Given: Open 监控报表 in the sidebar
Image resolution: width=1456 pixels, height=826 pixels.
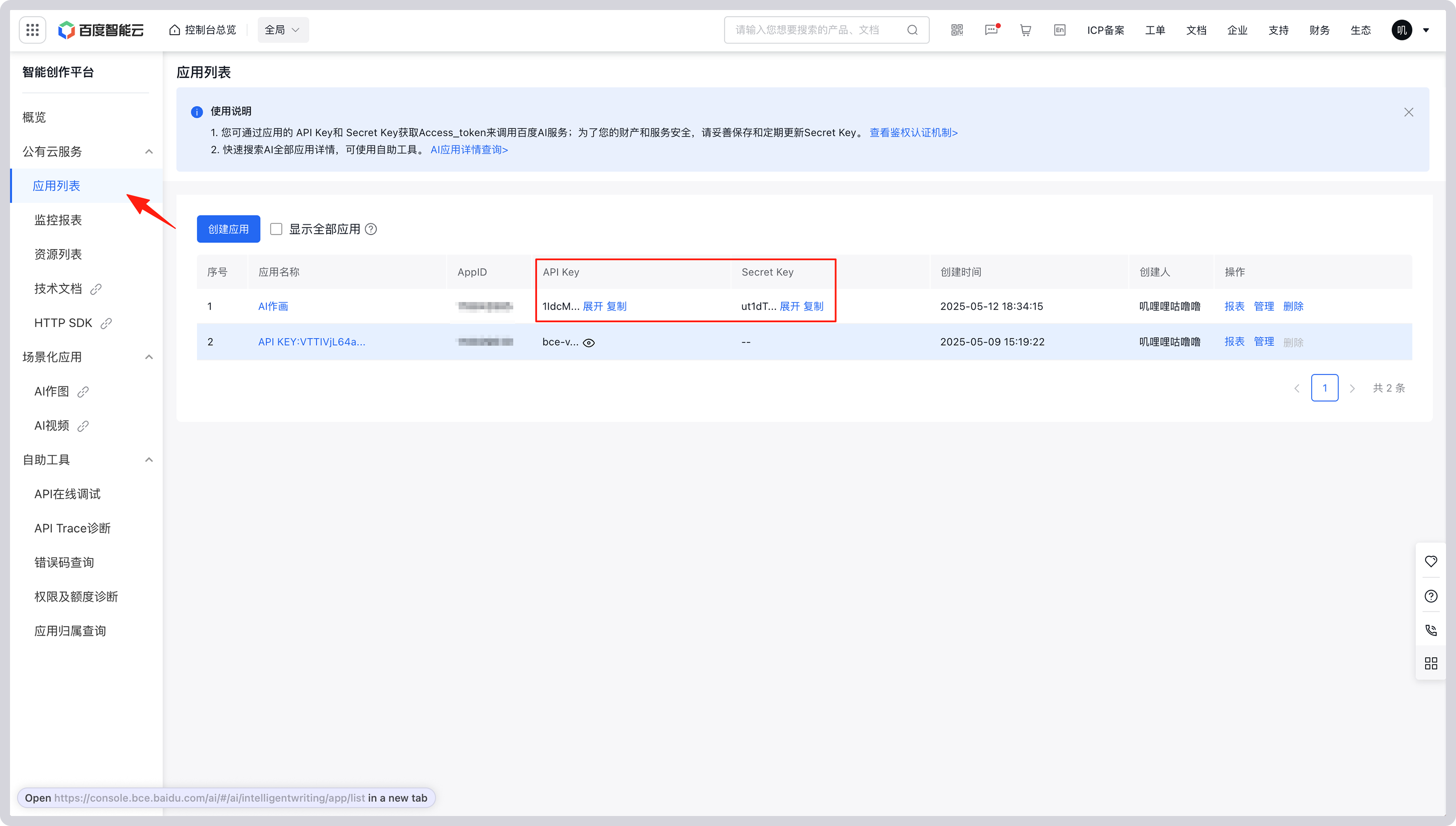Looking at the screenshot, I should [58, 220].
